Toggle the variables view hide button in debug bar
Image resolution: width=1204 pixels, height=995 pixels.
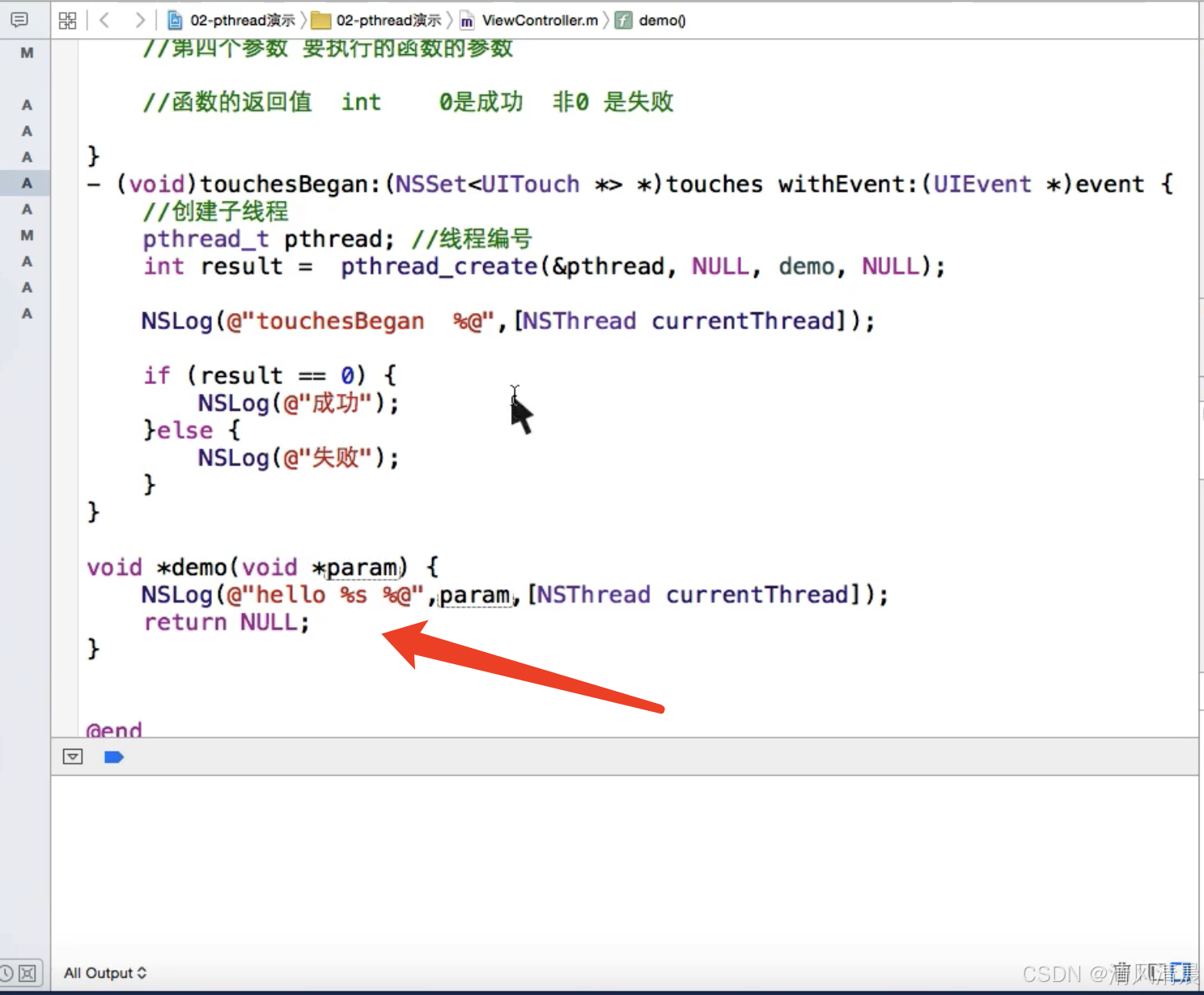coord(73,756)
